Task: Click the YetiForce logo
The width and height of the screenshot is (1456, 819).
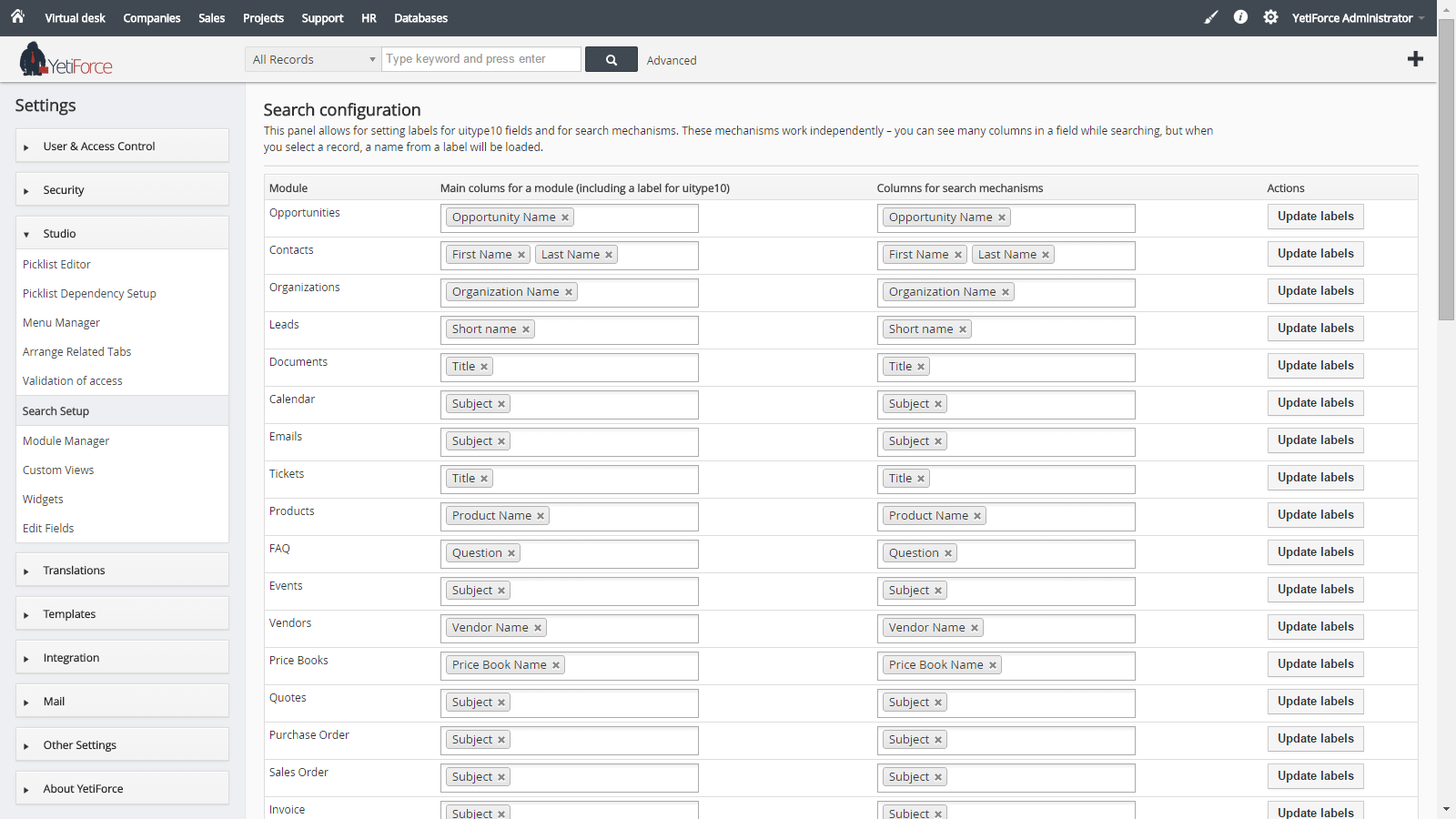Action: [x=66, y=60]
